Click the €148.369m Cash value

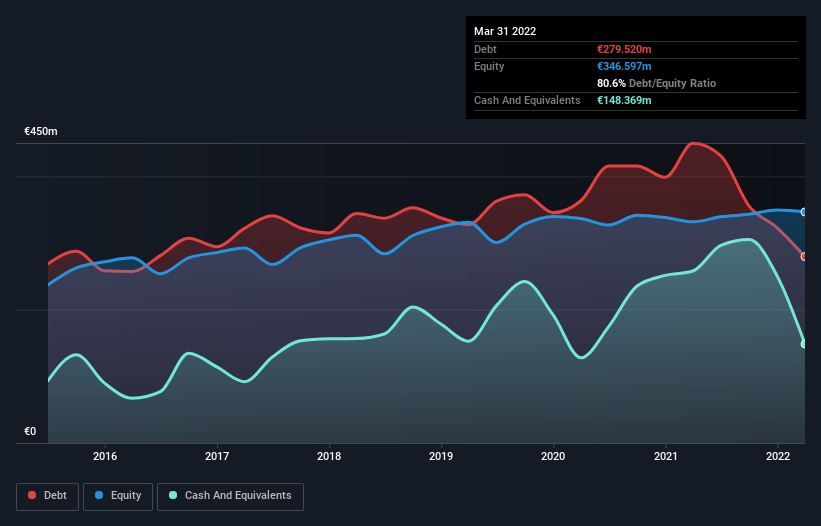(x=624, y=100)
